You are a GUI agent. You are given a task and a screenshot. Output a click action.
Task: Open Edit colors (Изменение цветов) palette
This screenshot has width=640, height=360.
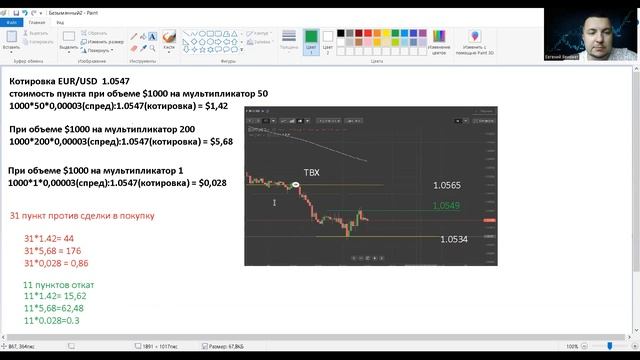(x=439, y=42)
